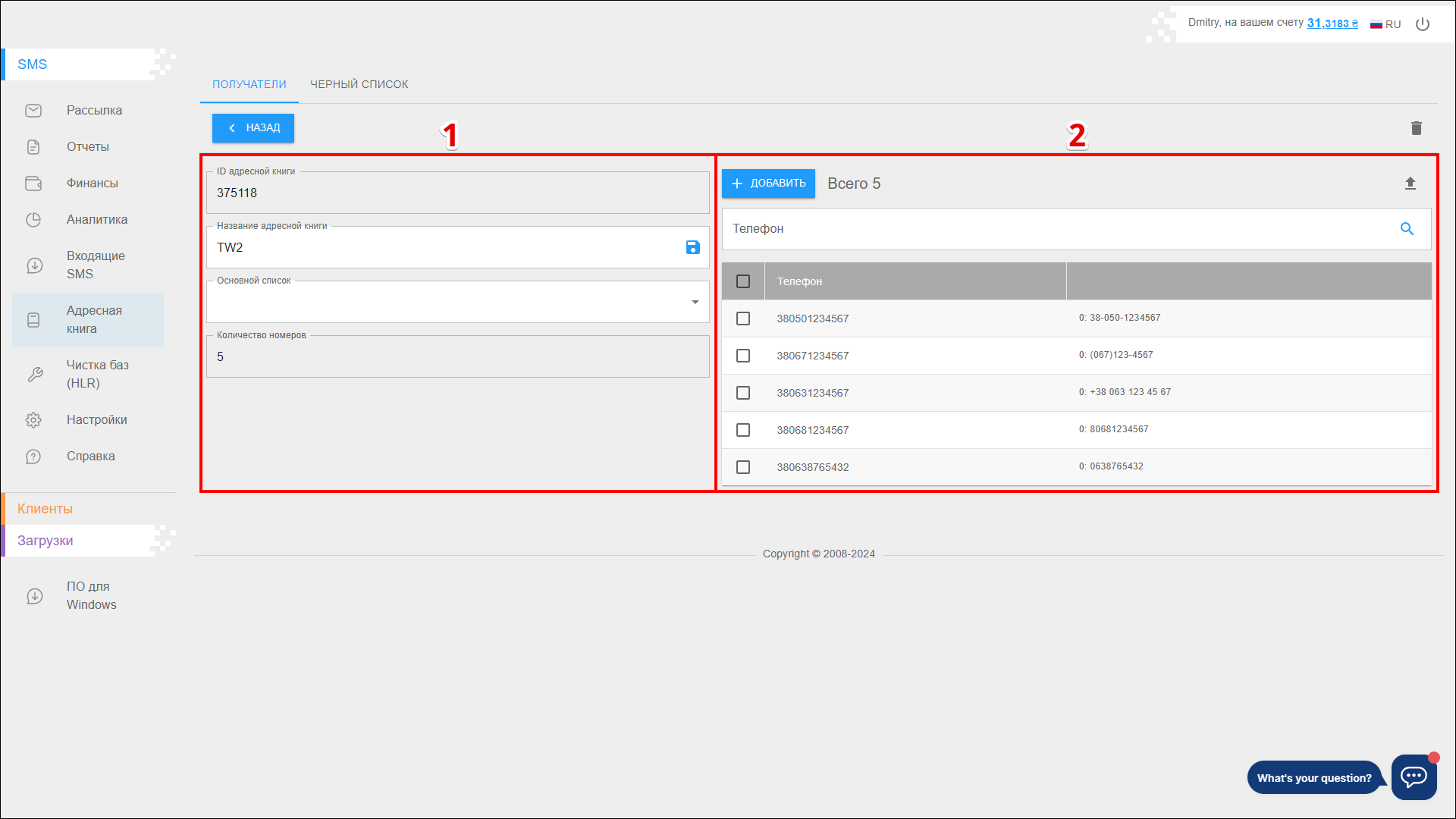Open the RU language selector

1385,24
